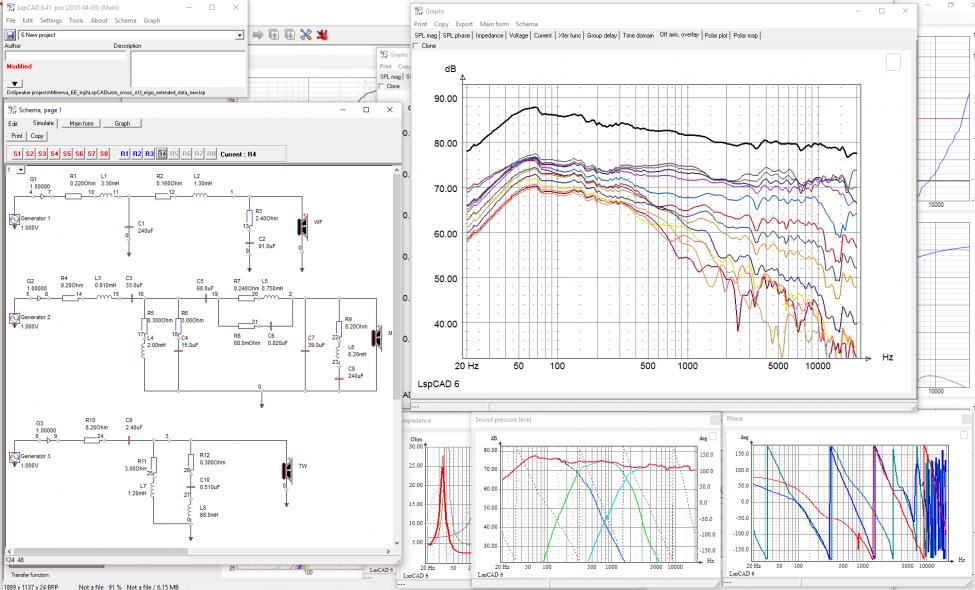Click Generator 1 symbol in schematic
975x590 pixels.
15,220
